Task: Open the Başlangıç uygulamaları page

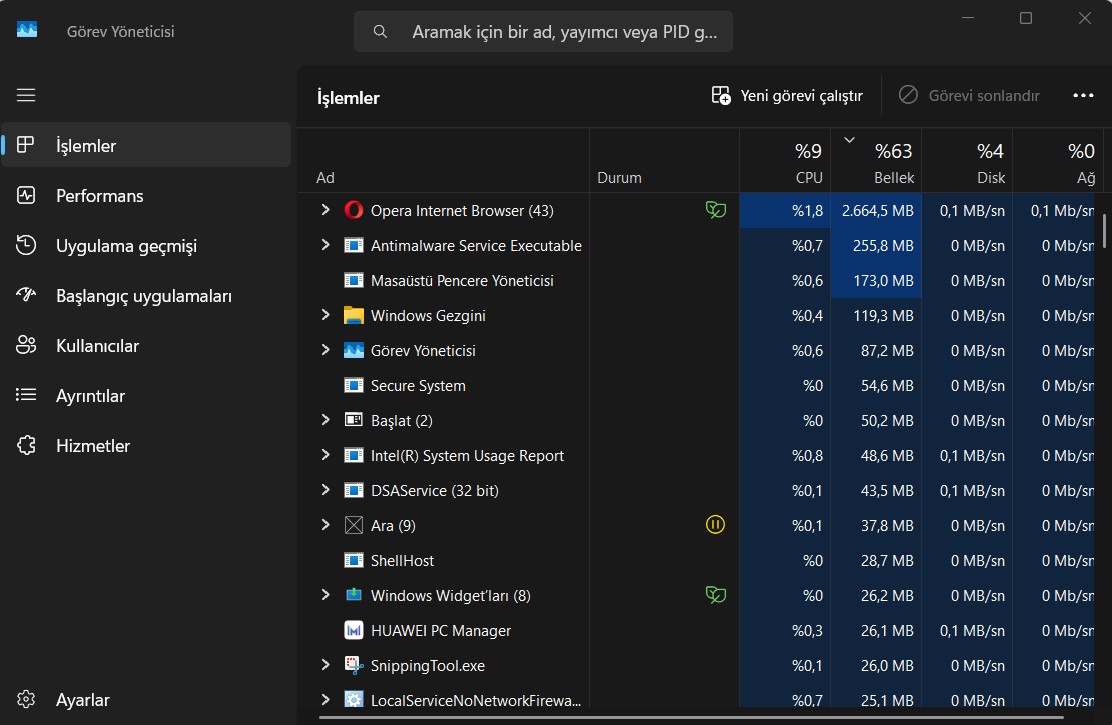Action: [x=146, y=296]
